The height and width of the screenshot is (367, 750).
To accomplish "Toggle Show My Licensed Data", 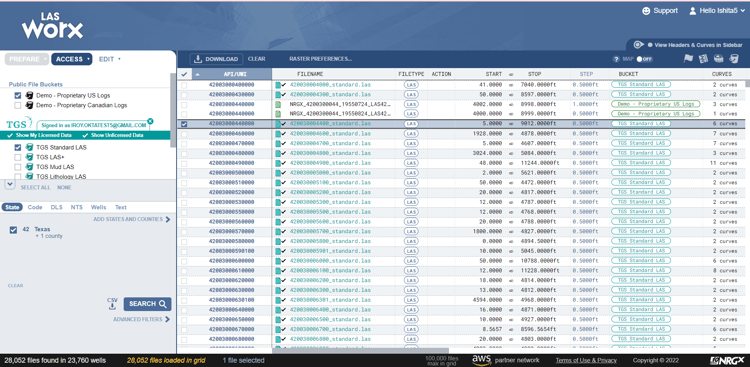I will click(x=39, y=135).
